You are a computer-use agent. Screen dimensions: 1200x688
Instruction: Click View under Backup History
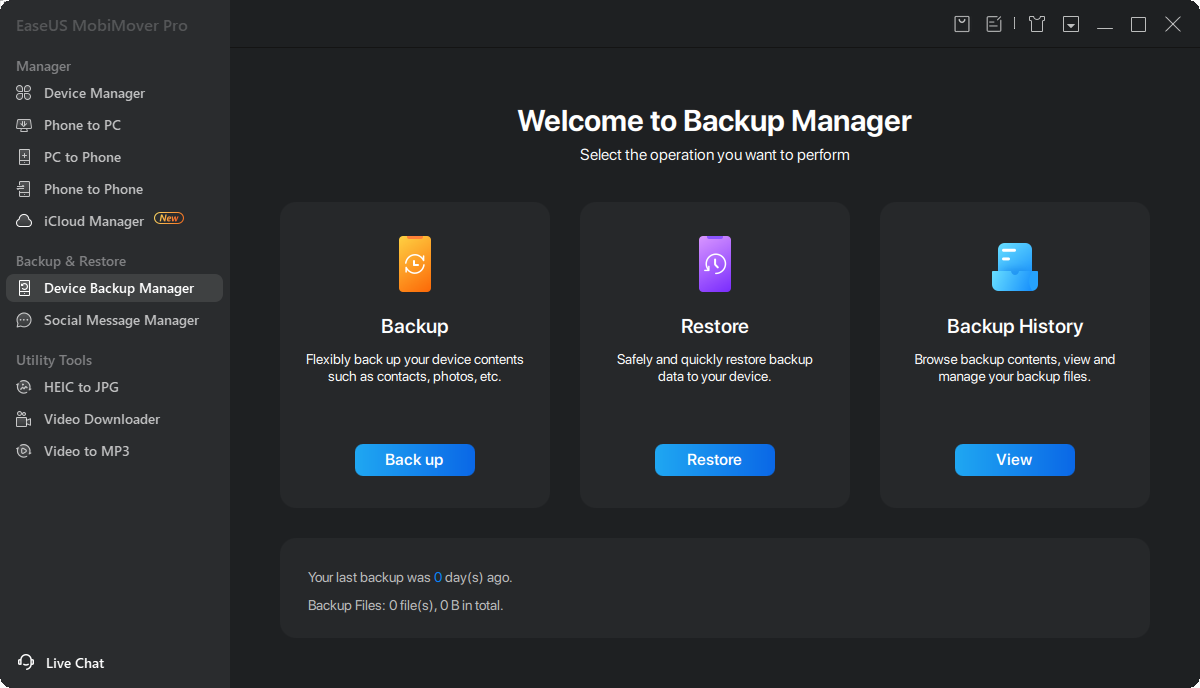[1014, 460]
